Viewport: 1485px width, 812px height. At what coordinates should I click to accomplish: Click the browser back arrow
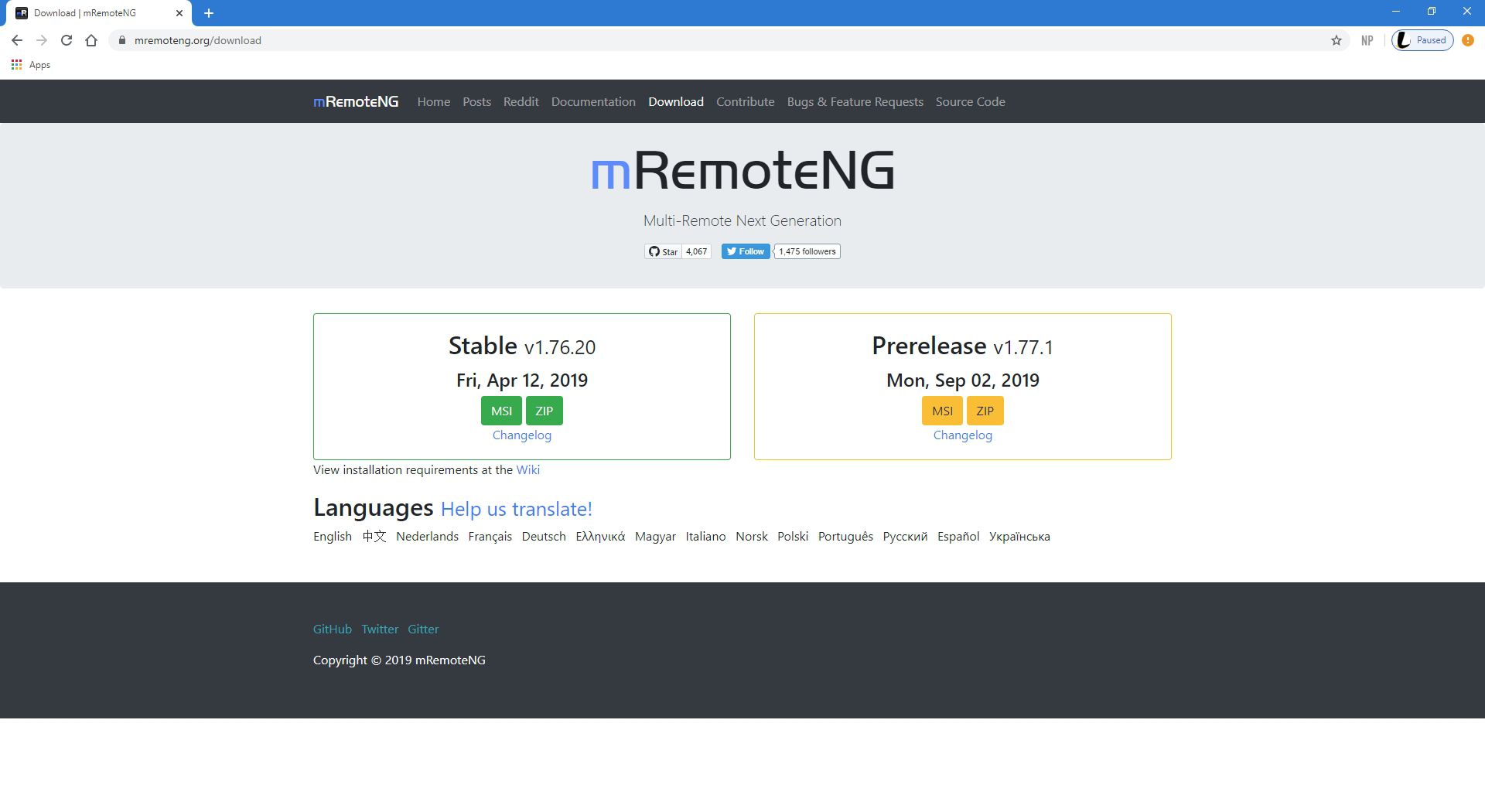pos(17,40)
